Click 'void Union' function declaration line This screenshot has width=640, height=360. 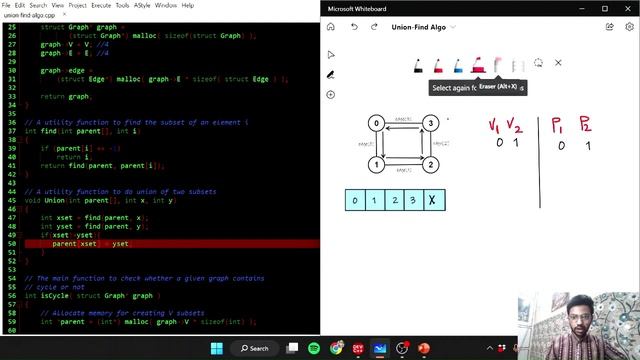[x=100, y=200]
